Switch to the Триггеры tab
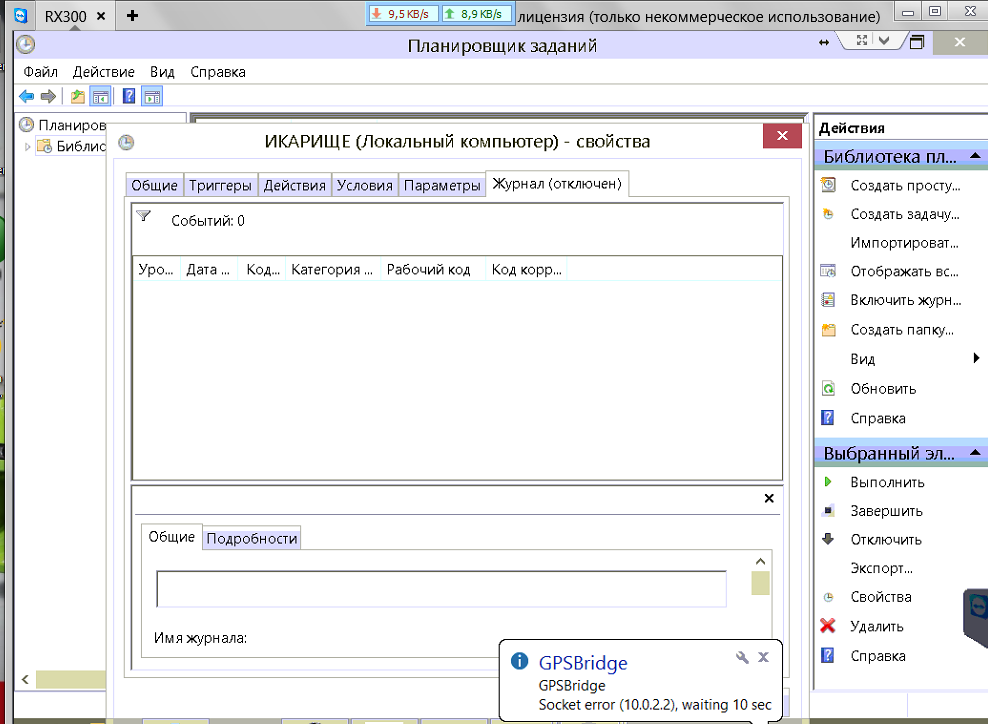The width and height of the screenshot is (988, 724). (x=220, y=185)
